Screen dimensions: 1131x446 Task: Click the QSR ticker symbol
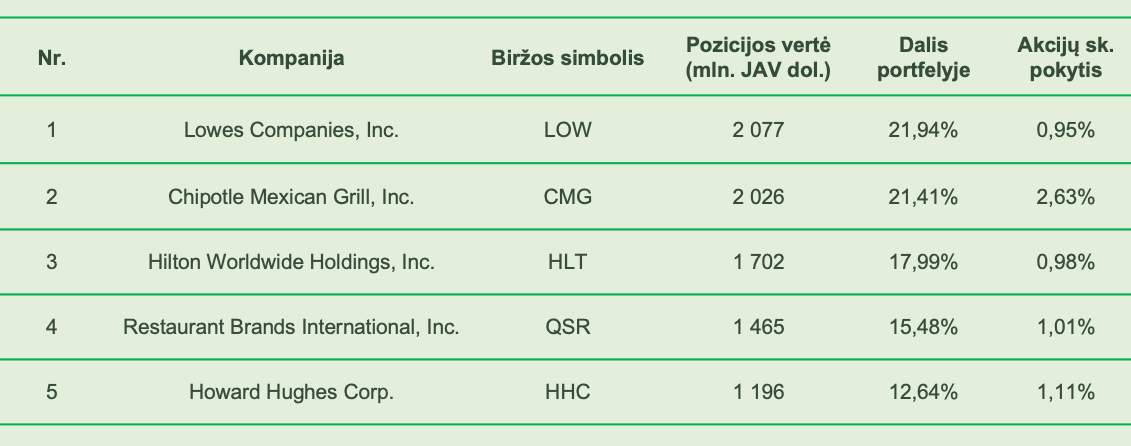point(568,327)
